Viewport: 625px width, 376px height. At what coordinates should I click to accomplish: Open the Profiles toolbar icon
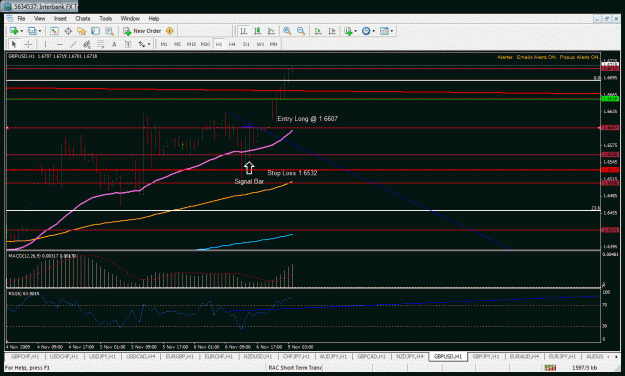coord(32,31)
